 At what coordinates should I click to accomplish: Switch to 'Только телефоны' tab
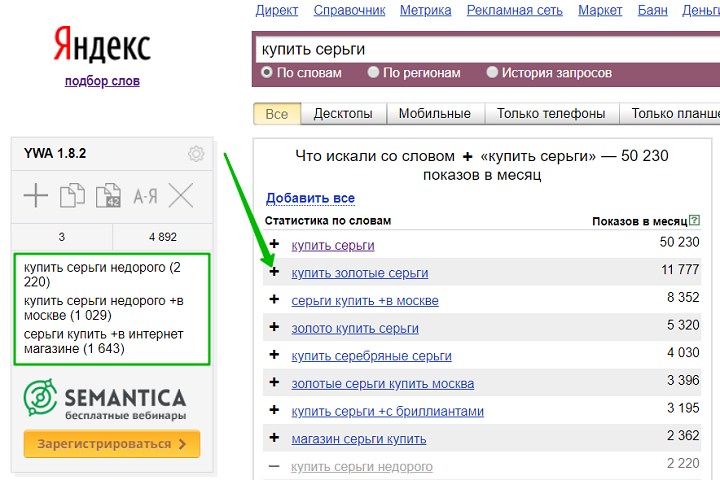coord(551,113)
